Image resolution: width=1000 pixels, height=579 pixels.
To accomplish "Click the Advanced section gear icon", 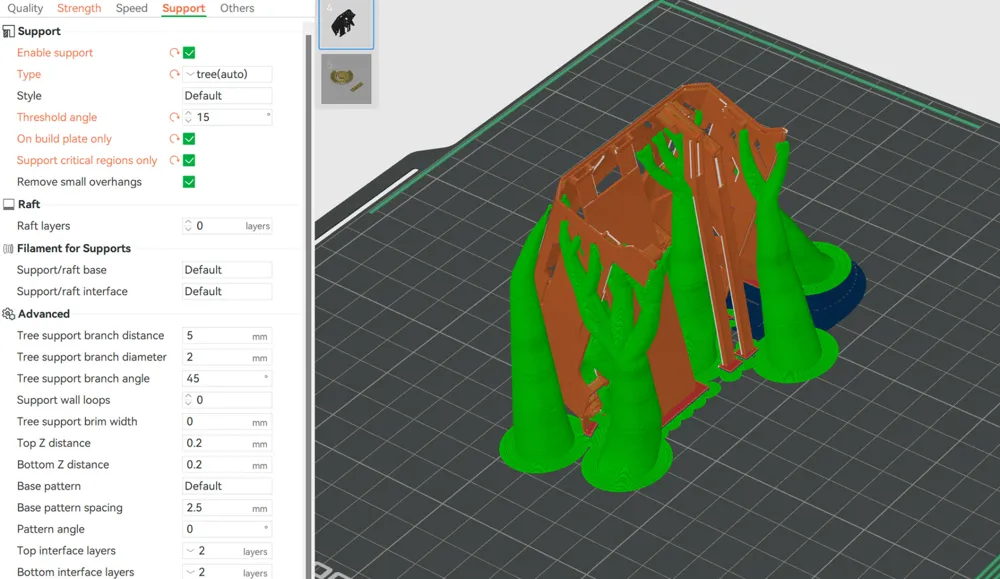I will pos(8,314).
